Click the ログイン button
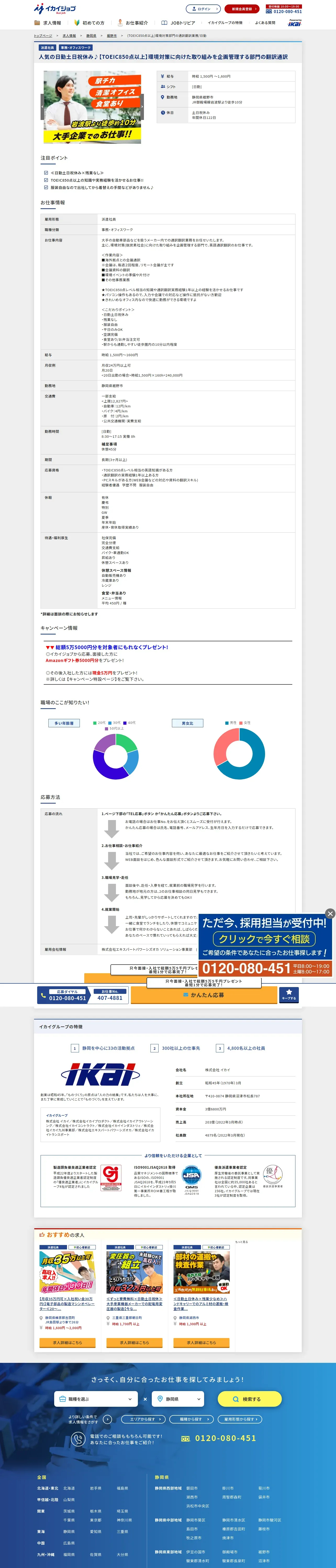 (203, 9)
